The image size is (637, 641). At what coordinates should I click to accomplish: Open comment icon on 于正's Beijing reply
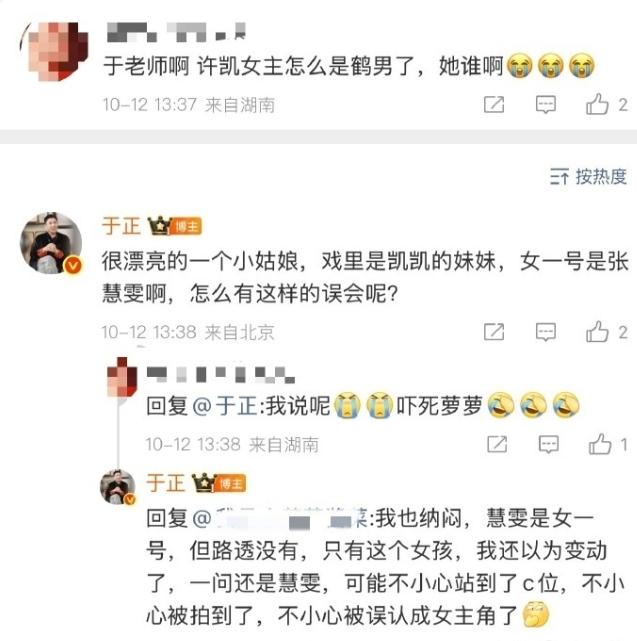(546, 332)
